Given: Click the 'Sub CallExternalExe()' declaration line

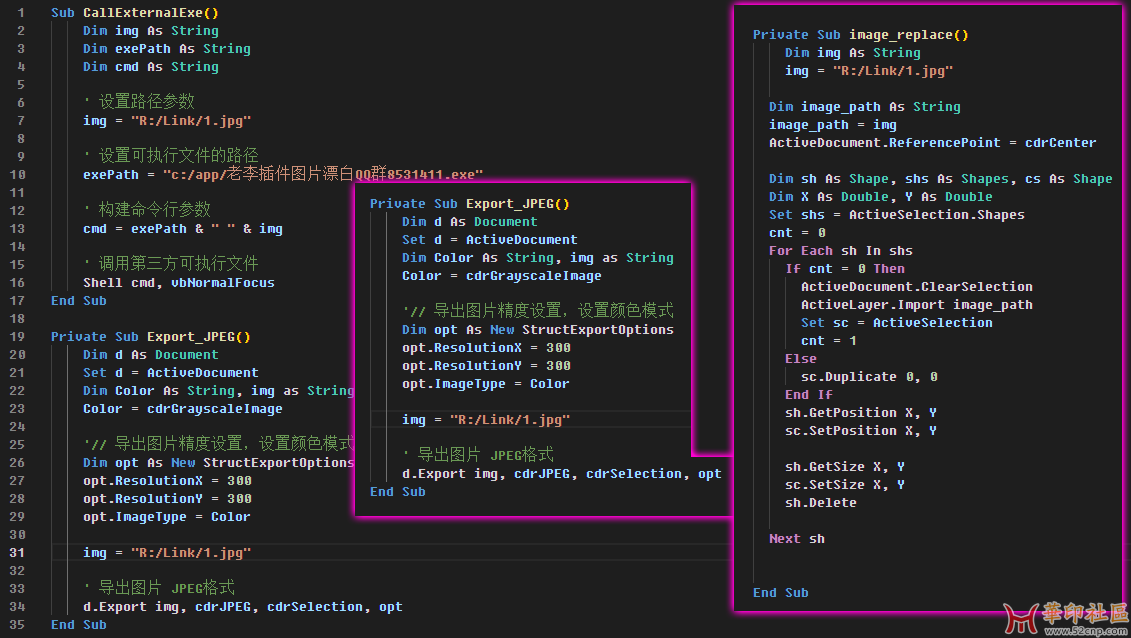Looking at the screenshot, I should pos(135,13).
